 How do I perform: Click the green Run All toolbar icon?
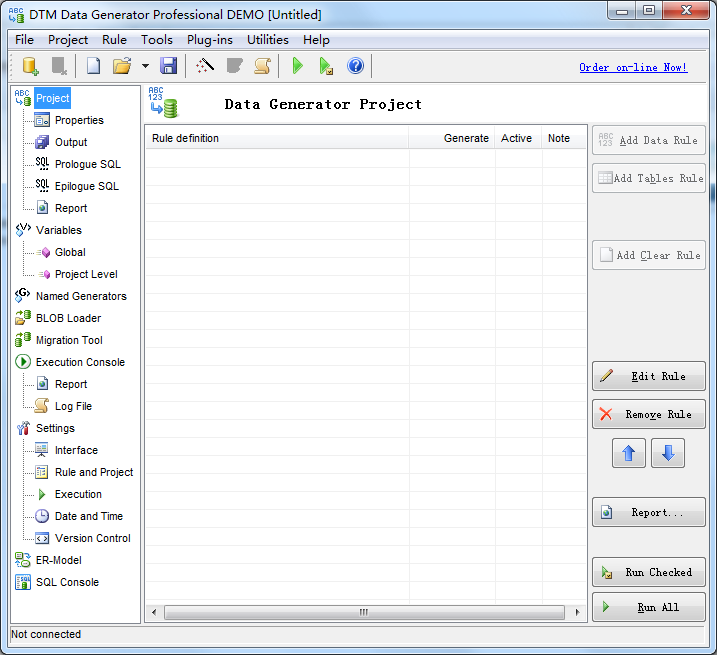click(297, 66)
